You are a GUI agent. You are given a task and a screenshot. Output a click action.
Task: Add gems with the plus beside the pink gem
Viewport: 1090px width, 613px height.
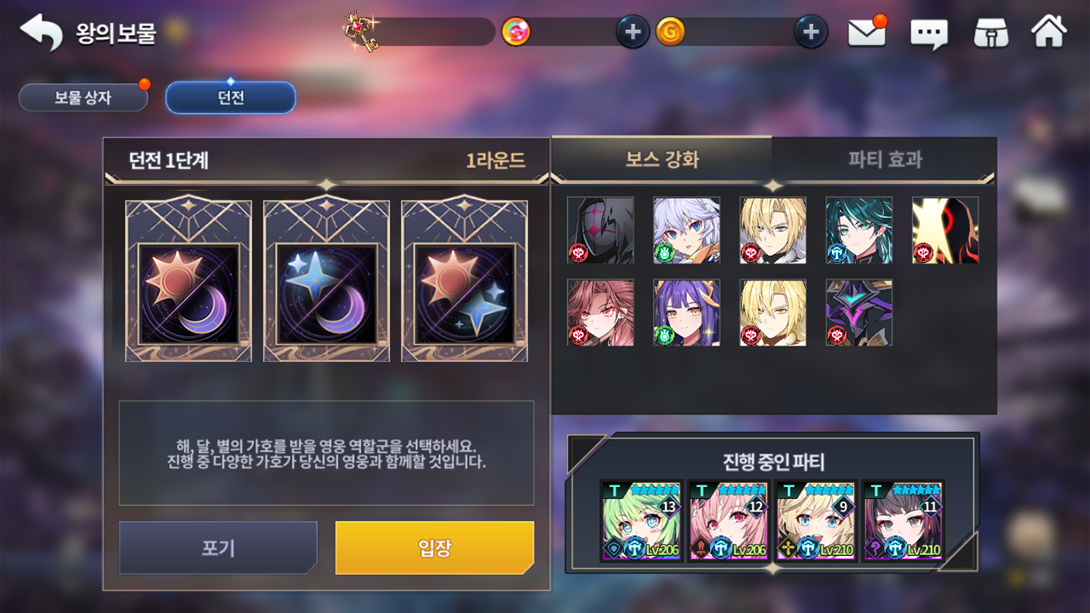click(632, 32)
